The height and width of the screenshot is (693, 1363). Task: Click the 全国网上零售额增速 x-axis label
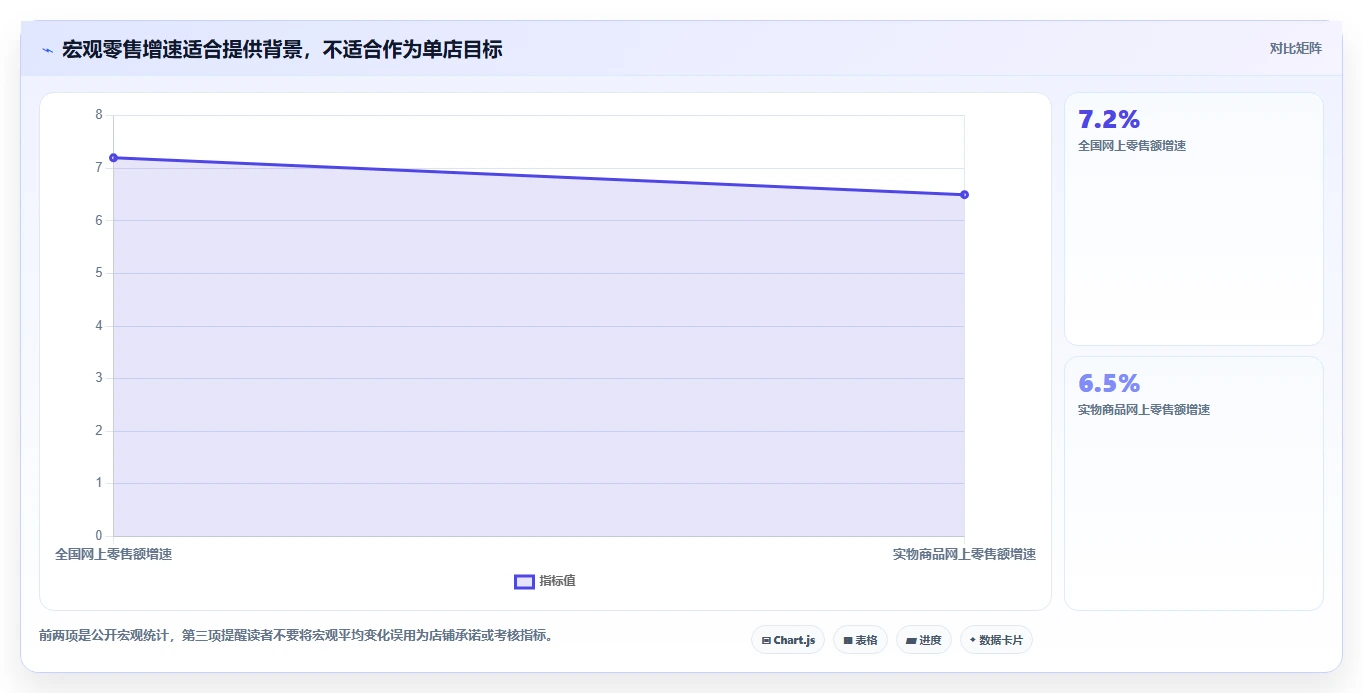coord(113,554)
